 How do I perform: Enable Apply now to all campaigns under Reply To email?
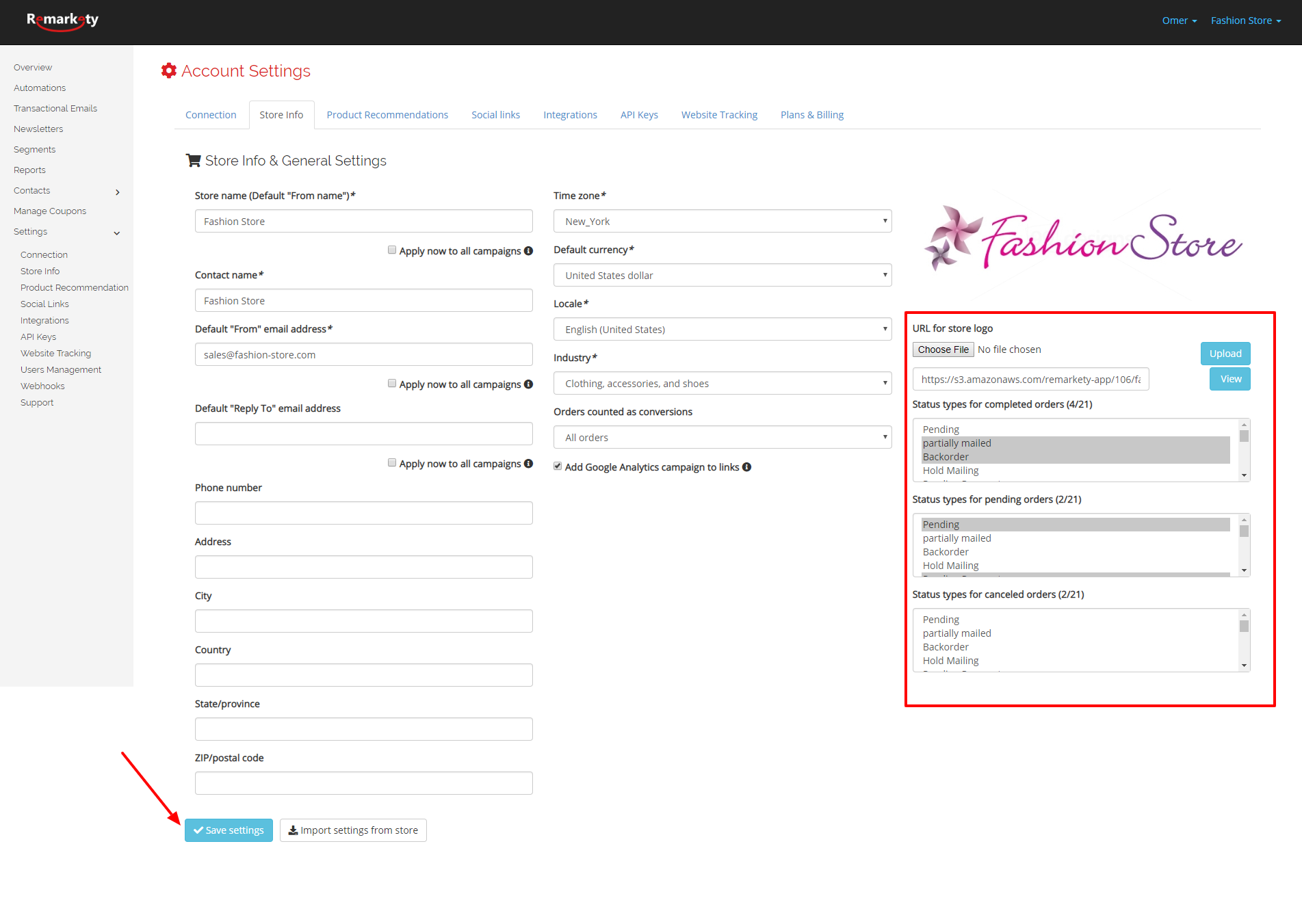(392, 463)
